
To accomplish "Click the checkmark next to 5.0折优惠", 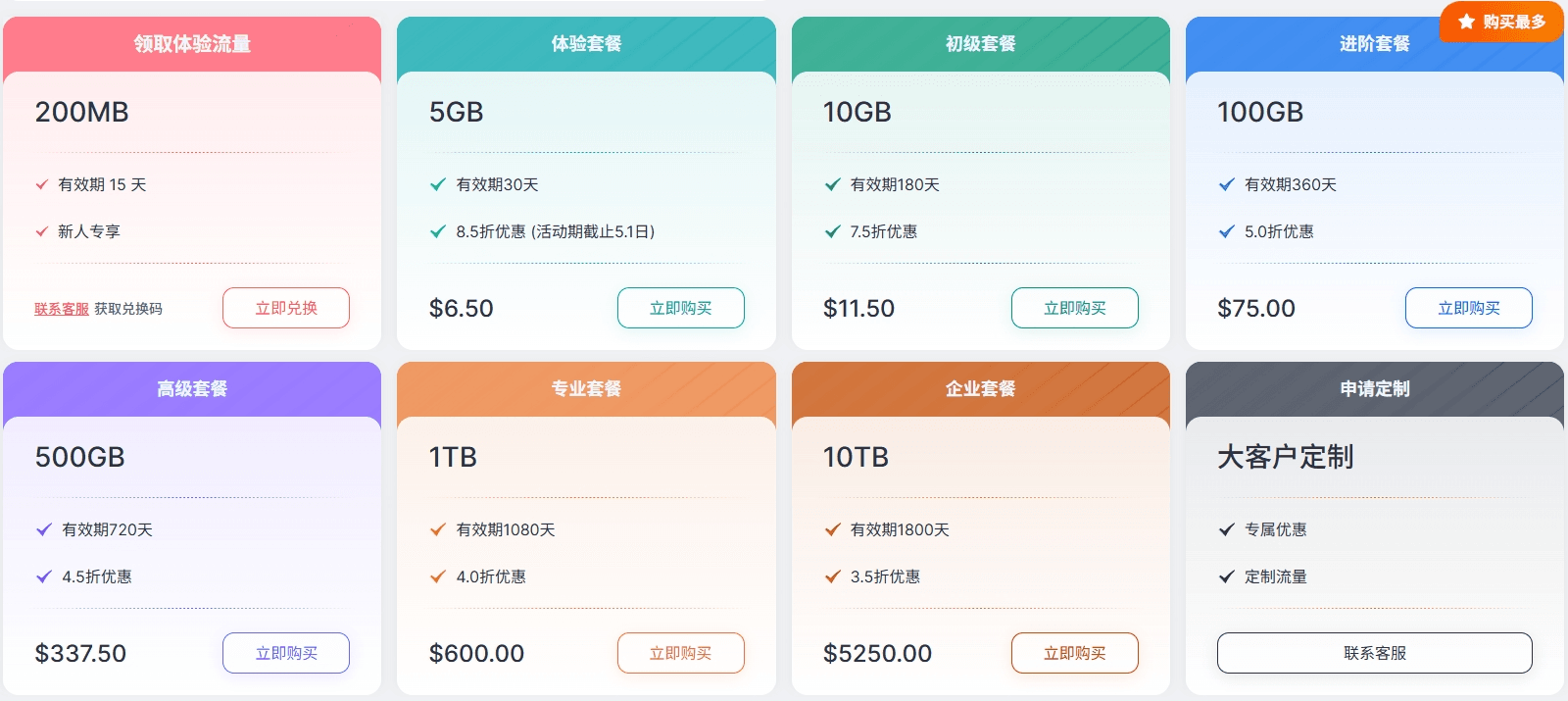I will [x=1226, y=232].
